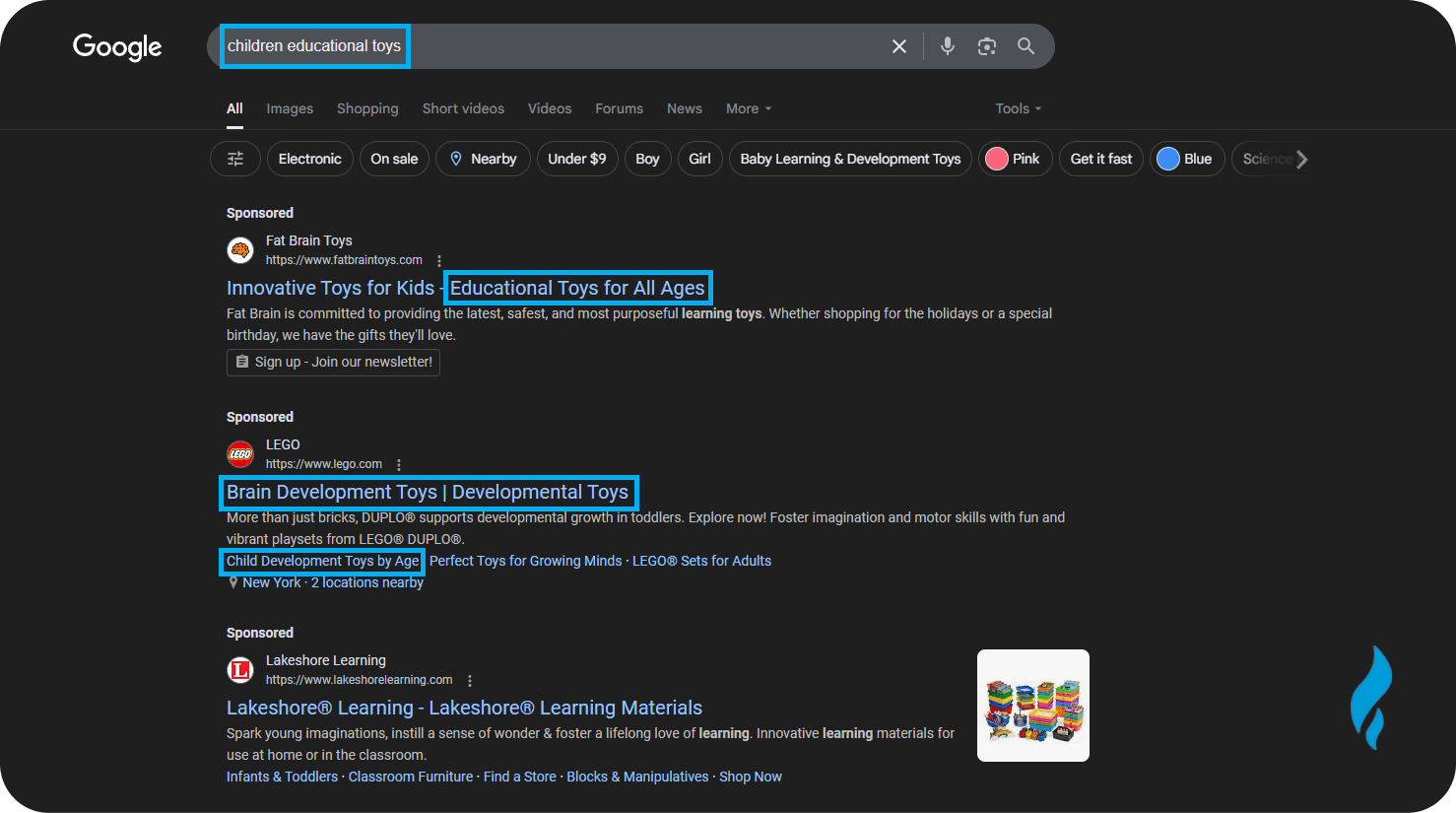Screen dimensions: 1456x813
Task: Open Child Development Toys by Age link
Action: coord(323,561)
